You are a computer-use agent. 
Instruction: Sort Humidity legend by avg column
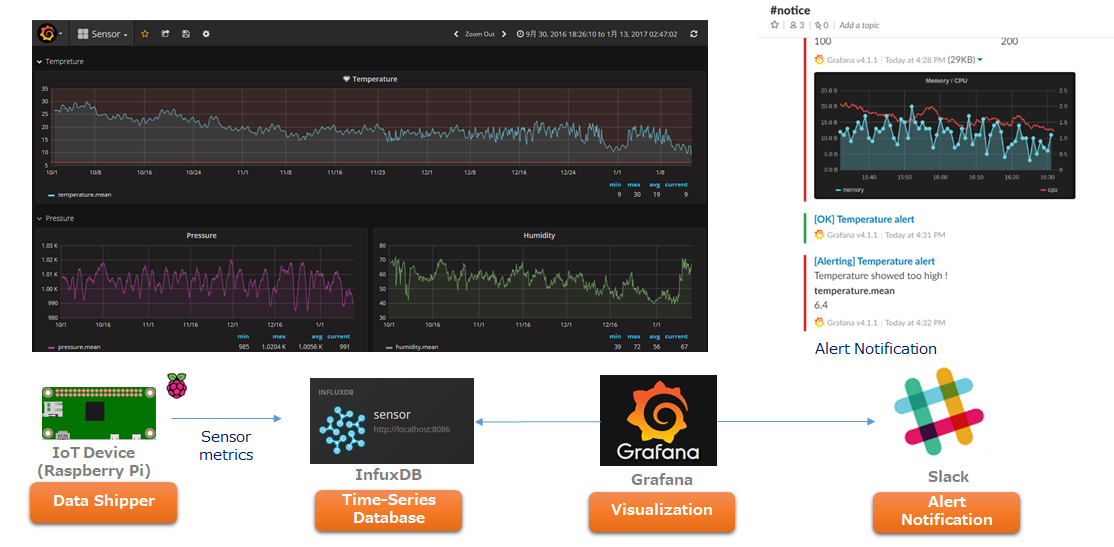click(x=654, y=336)
